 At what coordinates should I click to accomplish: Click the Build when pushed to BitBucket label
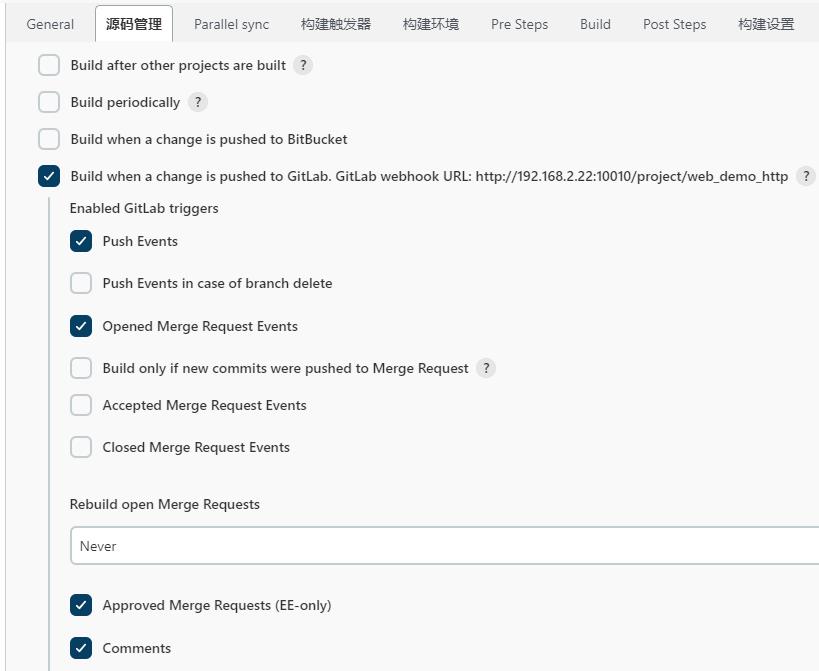point(209,139)
